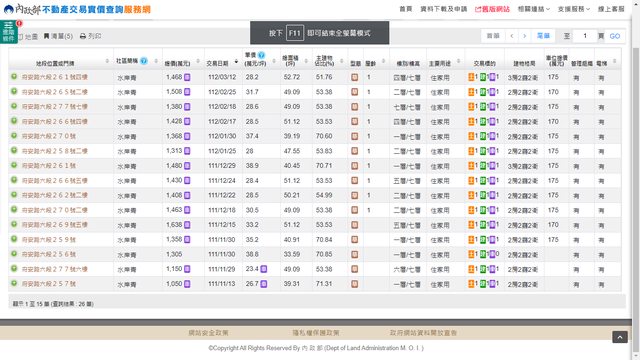This screenshot has height=360, width=640.
Task: Open the 資料下載及申請 menu item
Action: click(x=444, y=9)
